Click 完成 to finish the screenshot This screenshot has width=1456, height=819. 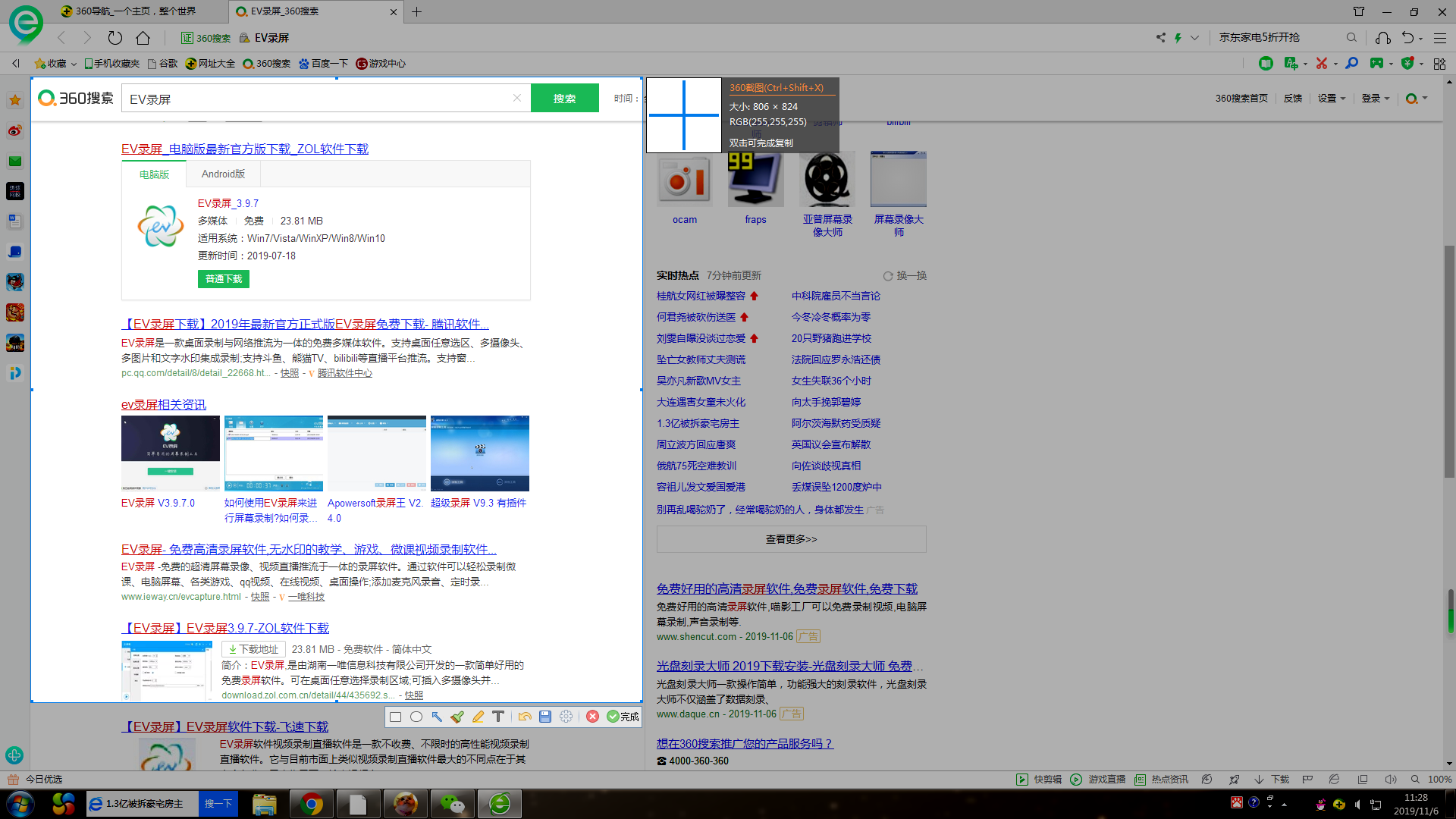click(x=623, y=717)
